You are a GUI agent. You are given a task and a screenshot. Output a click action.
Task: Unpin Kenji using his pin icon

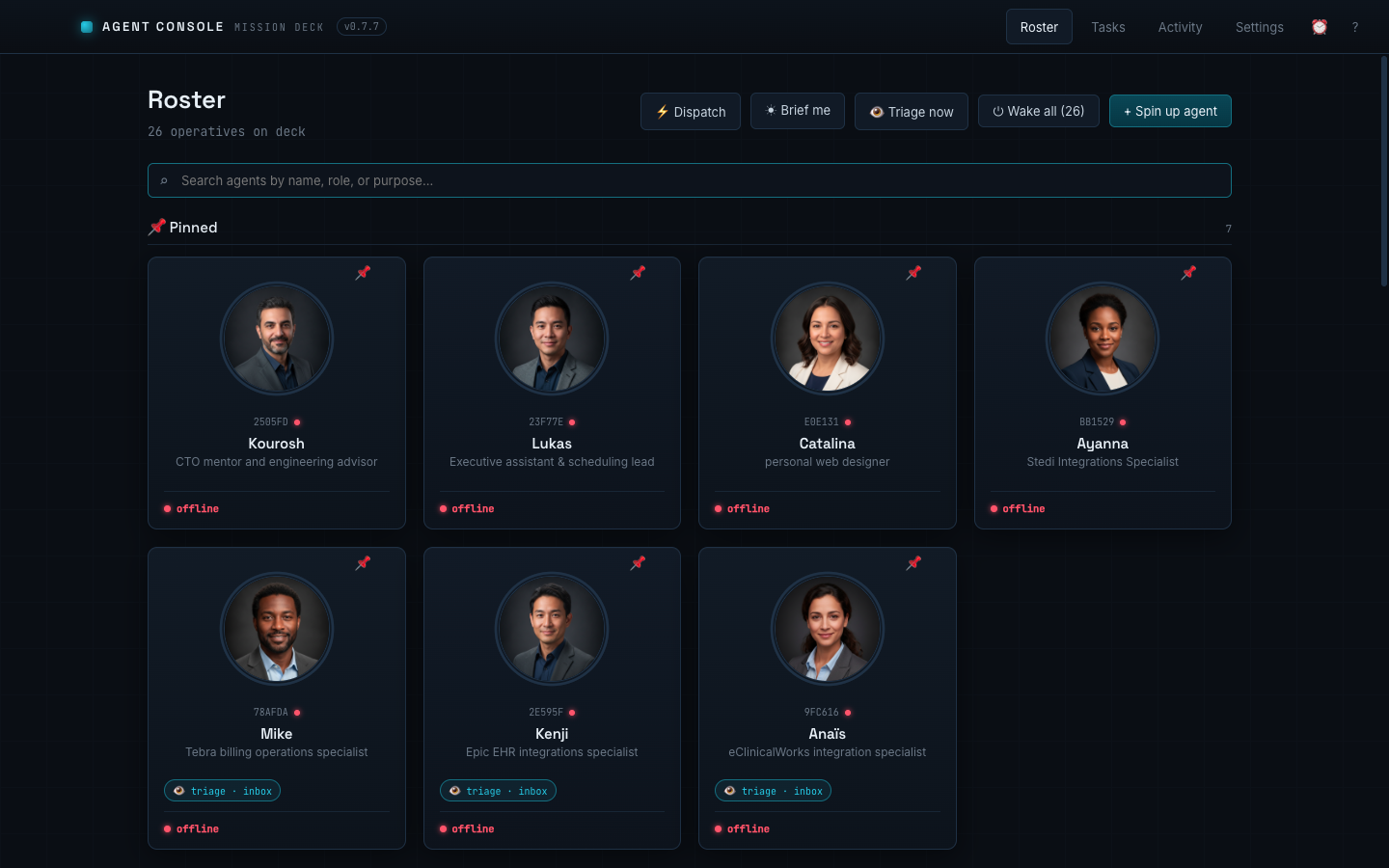pos(638,563)
